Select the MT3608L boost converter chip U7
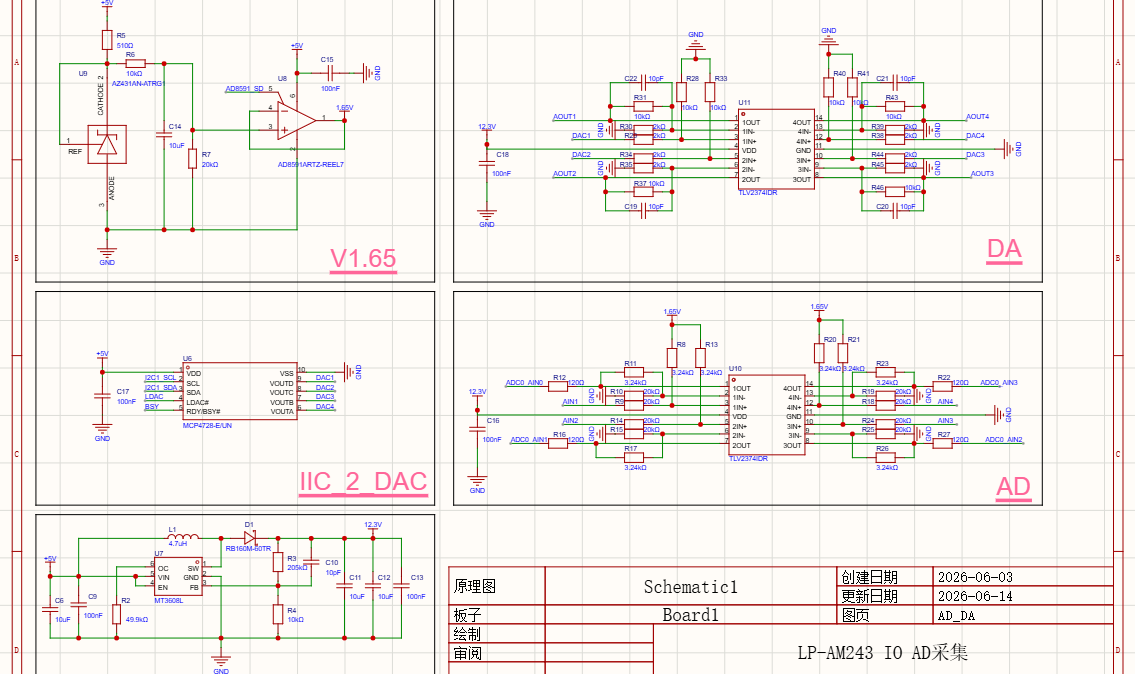The width and height of the screenshot is (1135, 674). click(178, 577)
